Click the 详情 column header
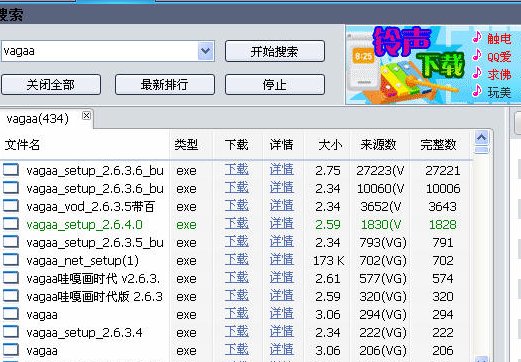Image resolution: width=521 pixels, height=362 pixels. tap(281, 145)
